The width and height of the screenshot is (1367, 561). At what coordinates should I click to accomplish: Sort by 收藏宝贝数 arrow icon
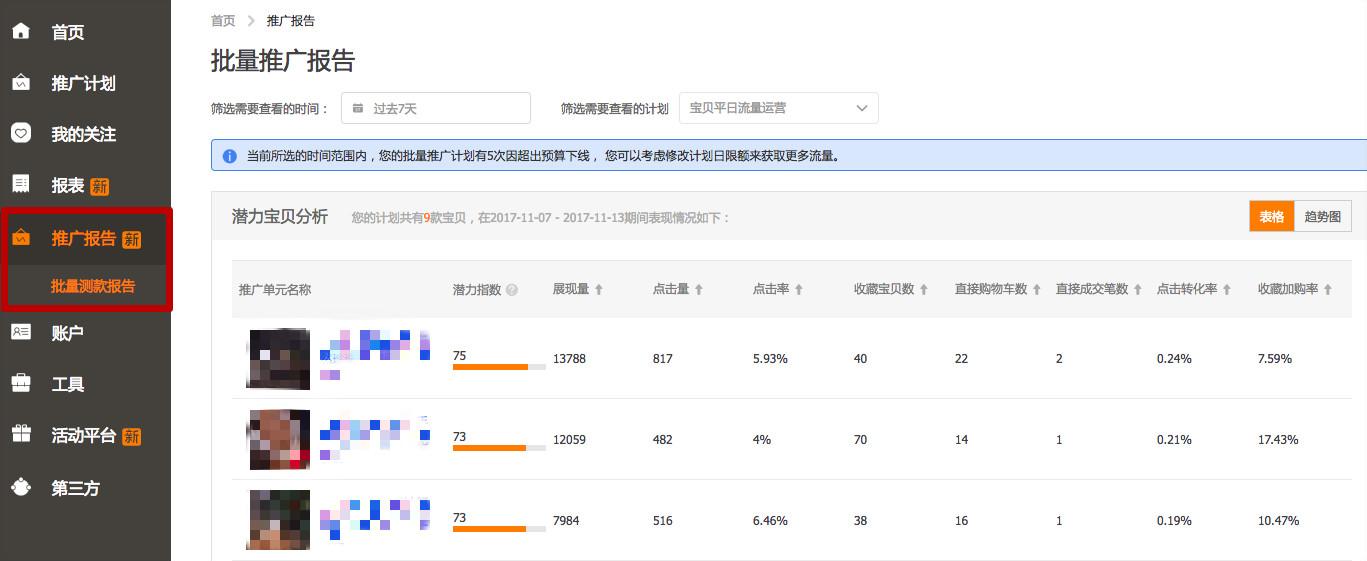pyautogui.click(x=924, y=289)
